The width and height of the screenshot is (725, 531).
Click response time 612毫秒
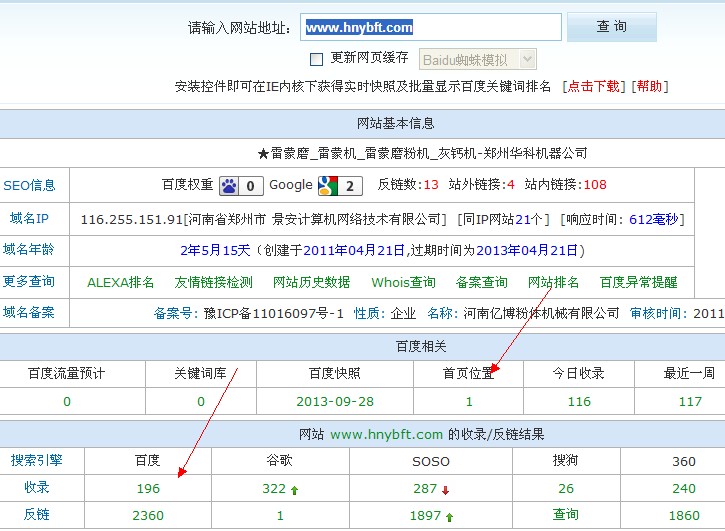654,219
